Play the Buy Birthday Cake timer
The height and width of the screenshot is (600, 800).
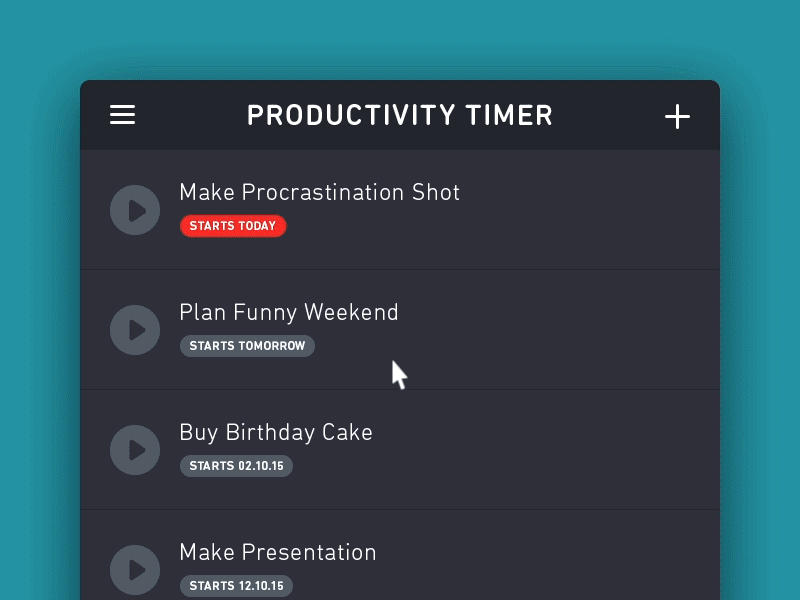(135, 450)
